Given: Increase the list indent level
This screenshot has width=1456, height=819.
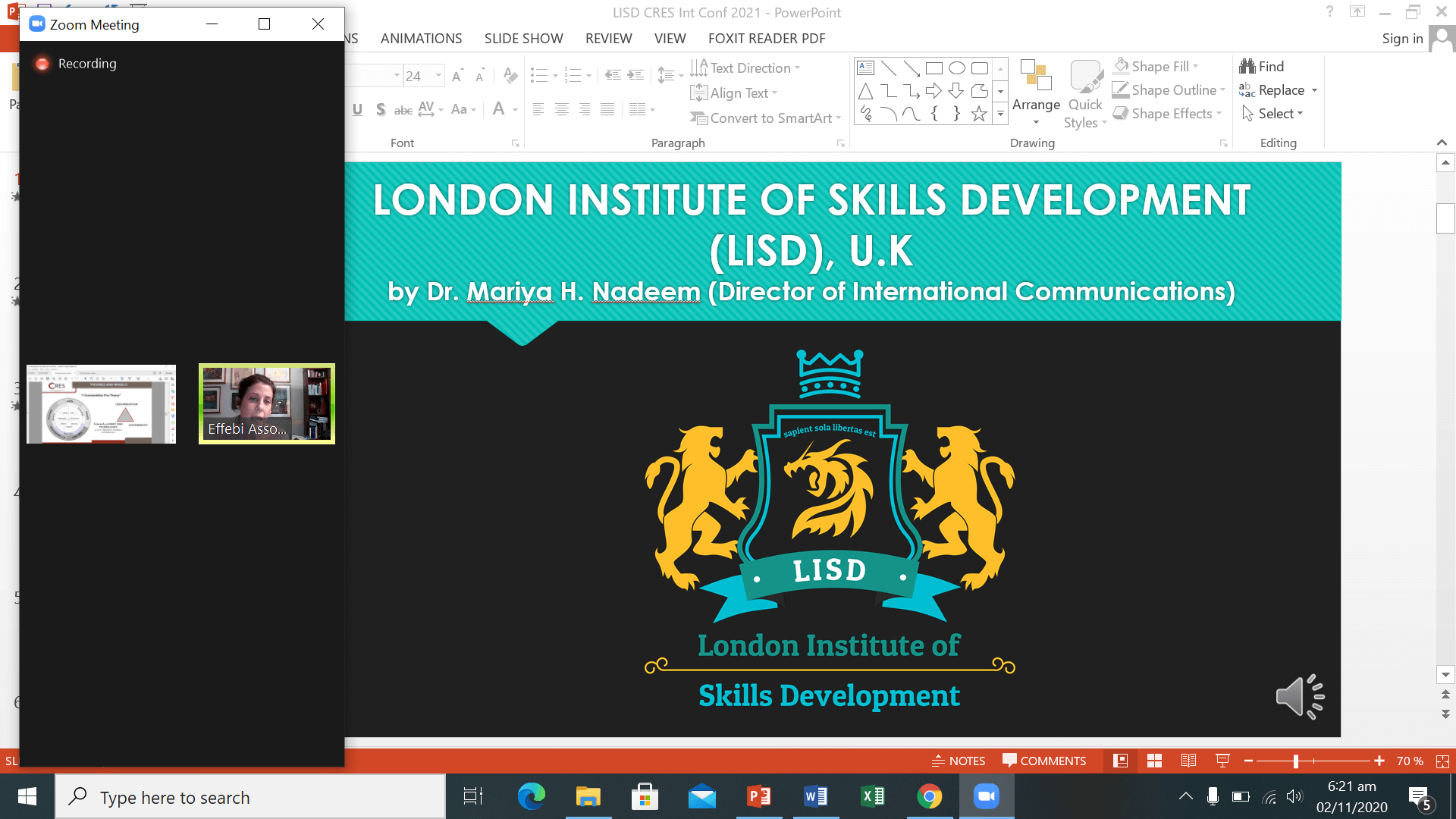Looking at the screenshot, I should (x=636, y=75).
